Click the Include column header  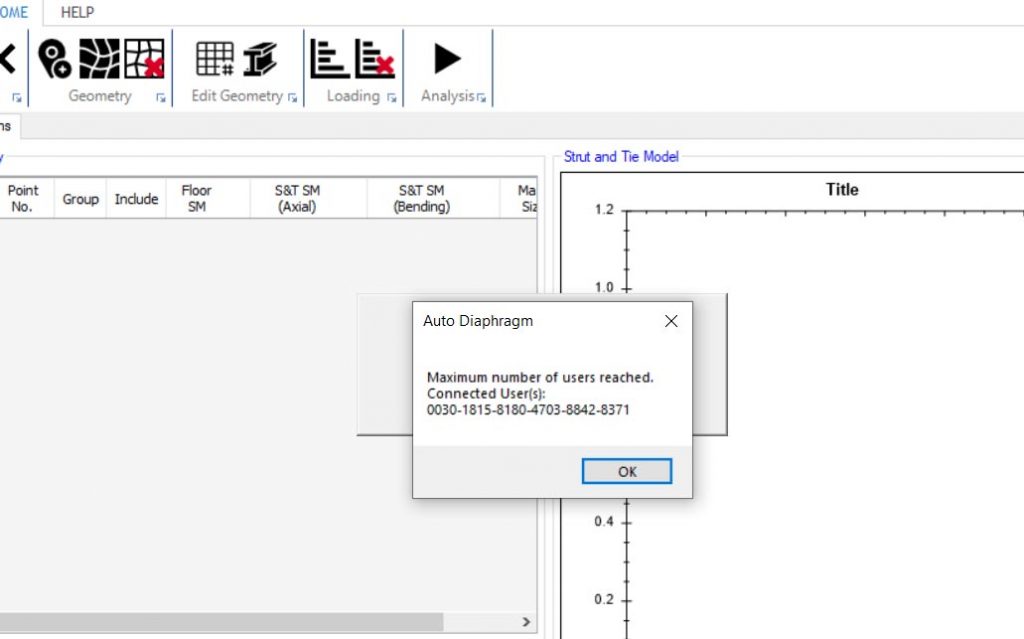[136, 198]
